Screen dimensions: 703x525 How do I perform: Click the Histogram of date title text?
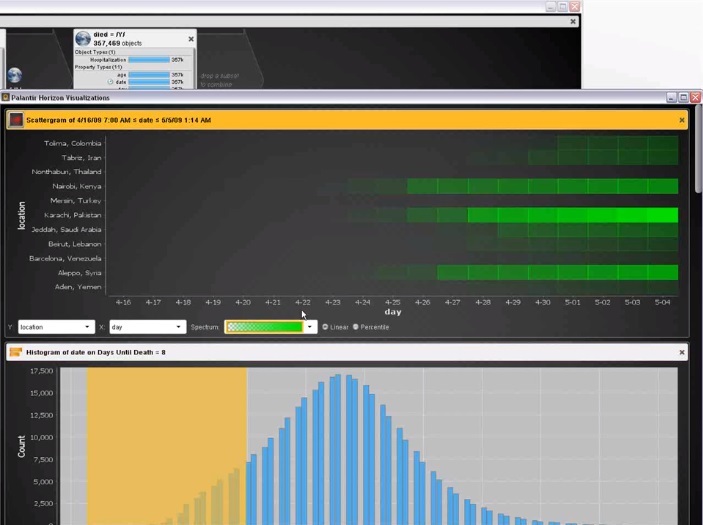(95, 352)
